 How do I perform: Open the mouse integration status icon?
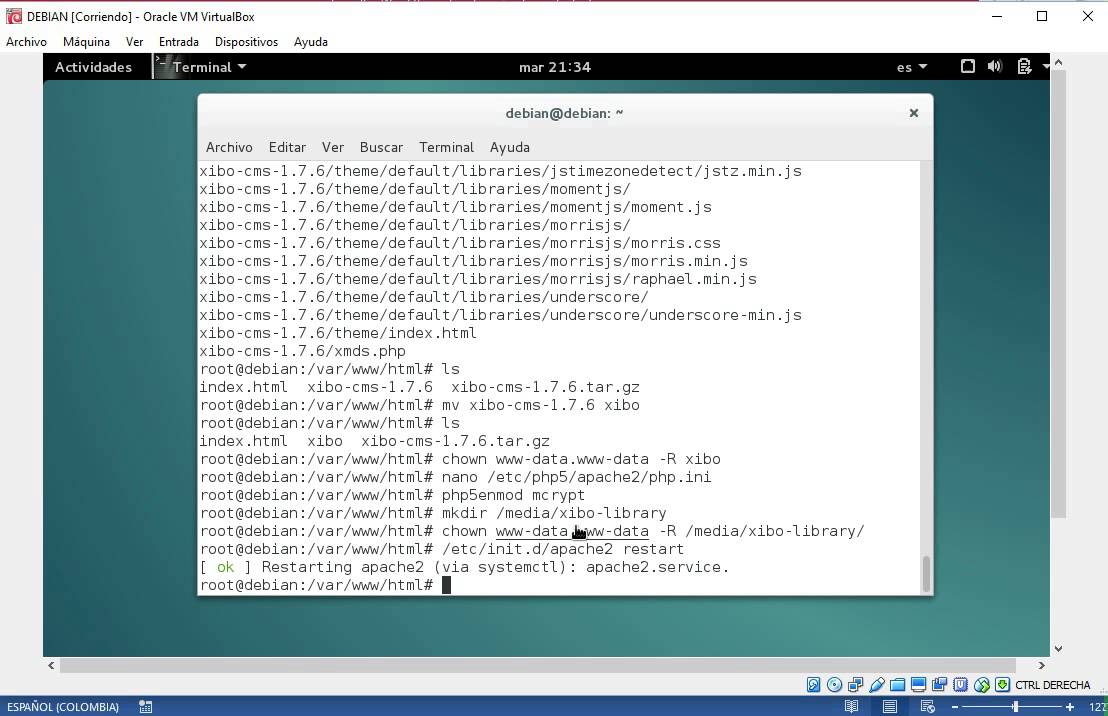pyautogui.click(x=982, y=684)
